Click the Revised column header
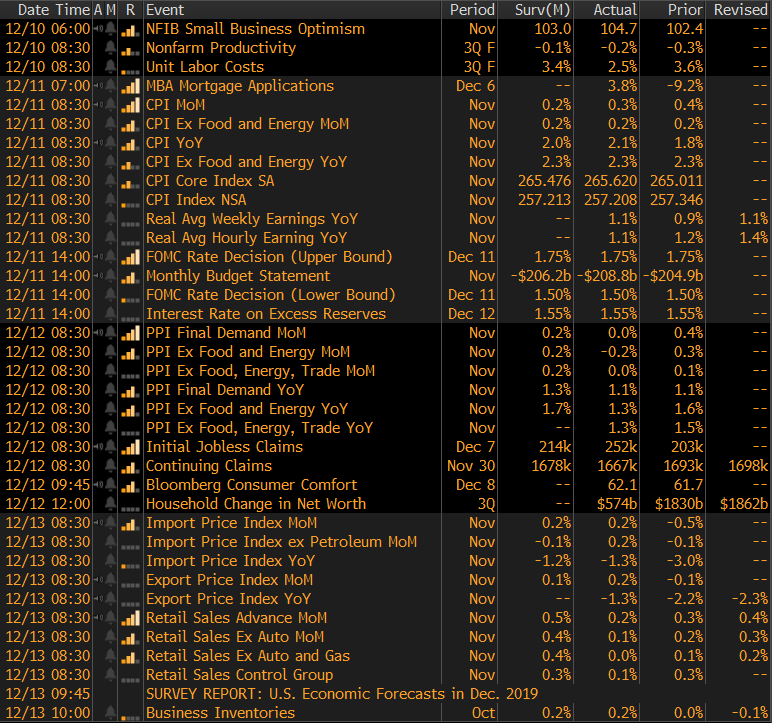Screen dimensions: 772x723 coord(739,9)
